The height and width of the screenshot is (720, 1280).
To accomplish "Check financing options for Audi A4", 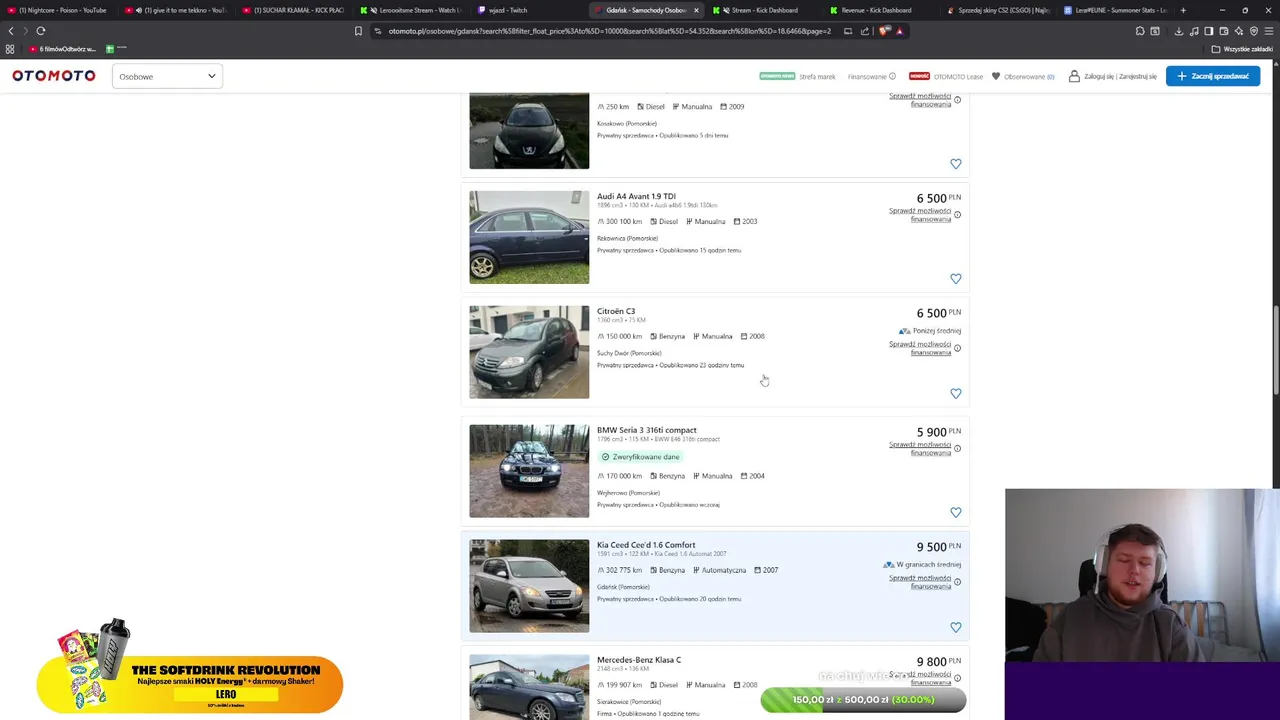I will [x=920, y=215].
